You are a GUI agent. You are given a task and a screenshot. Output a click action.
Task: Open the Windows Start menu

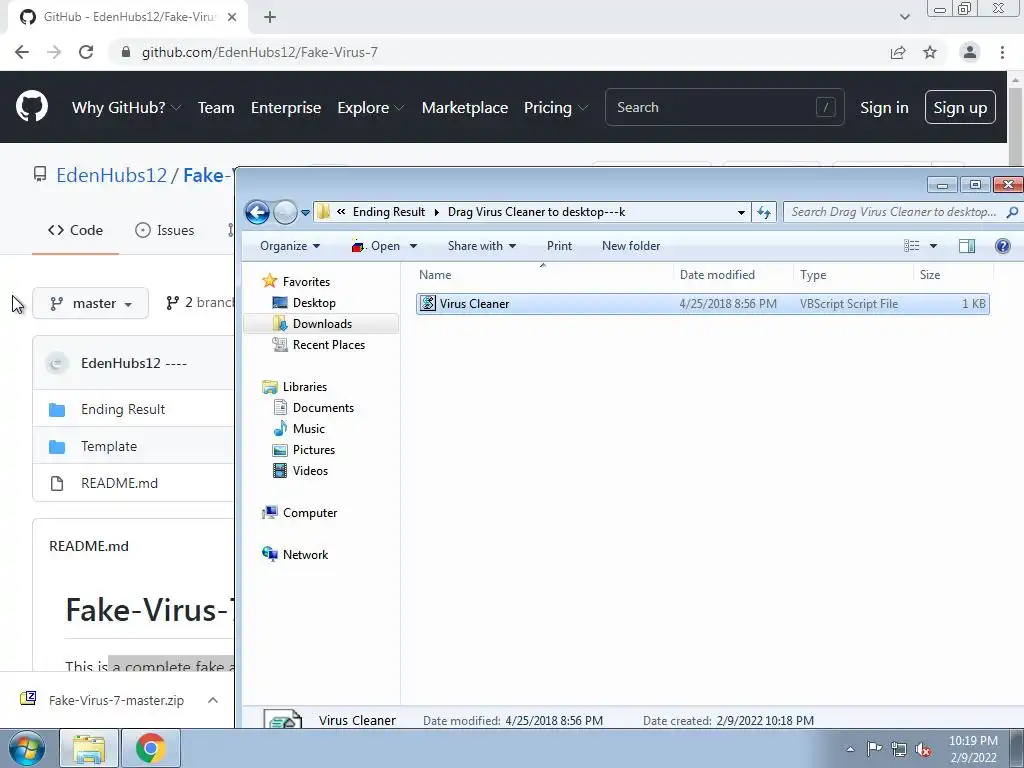[25, 748]
